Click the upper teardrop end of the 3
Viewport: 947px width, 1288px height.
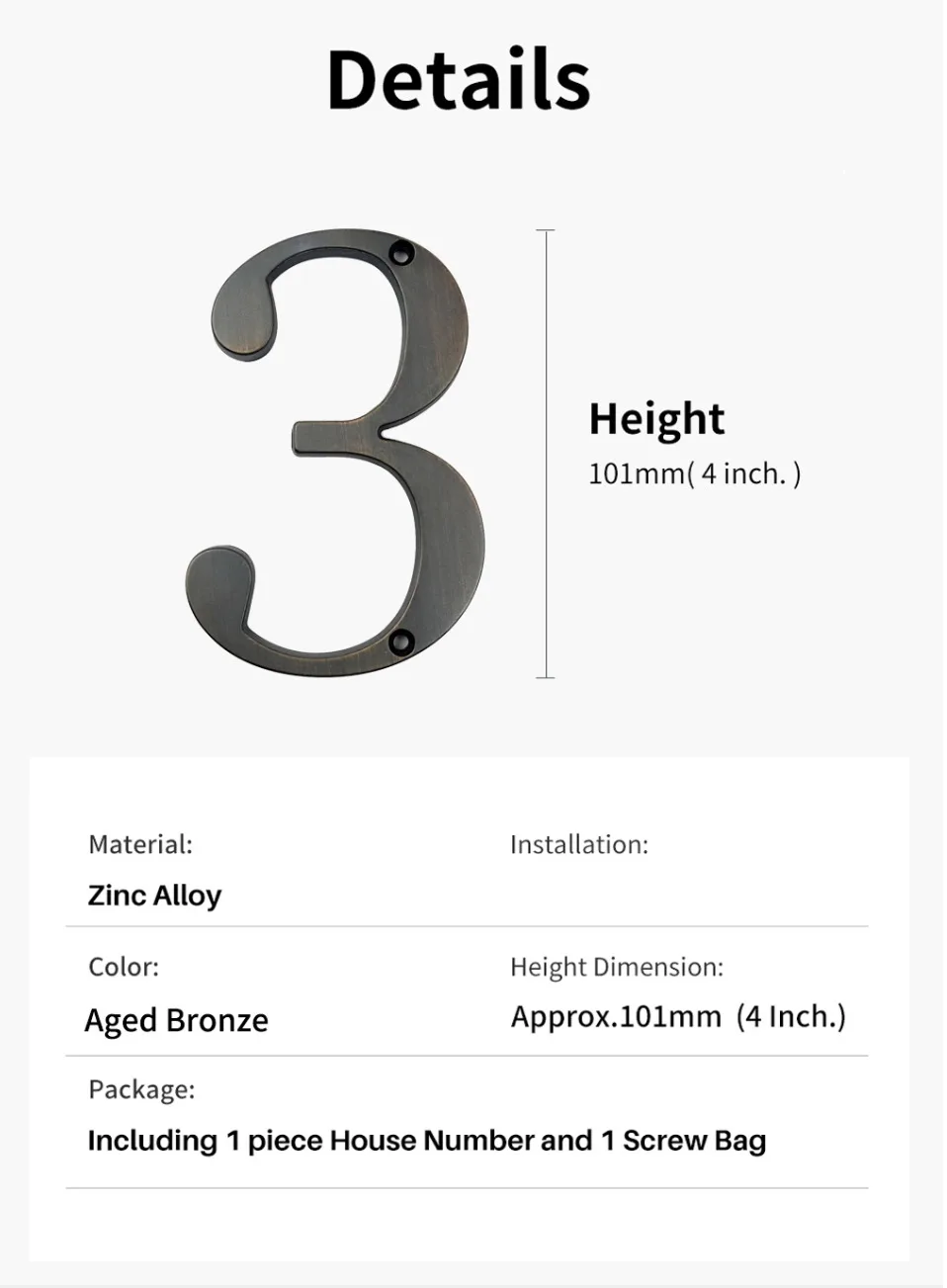(x=242, y=313)
